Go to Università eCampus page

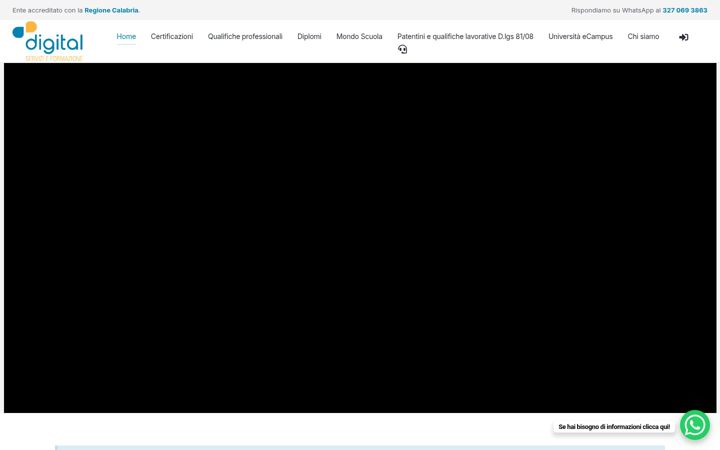(580, 36)
